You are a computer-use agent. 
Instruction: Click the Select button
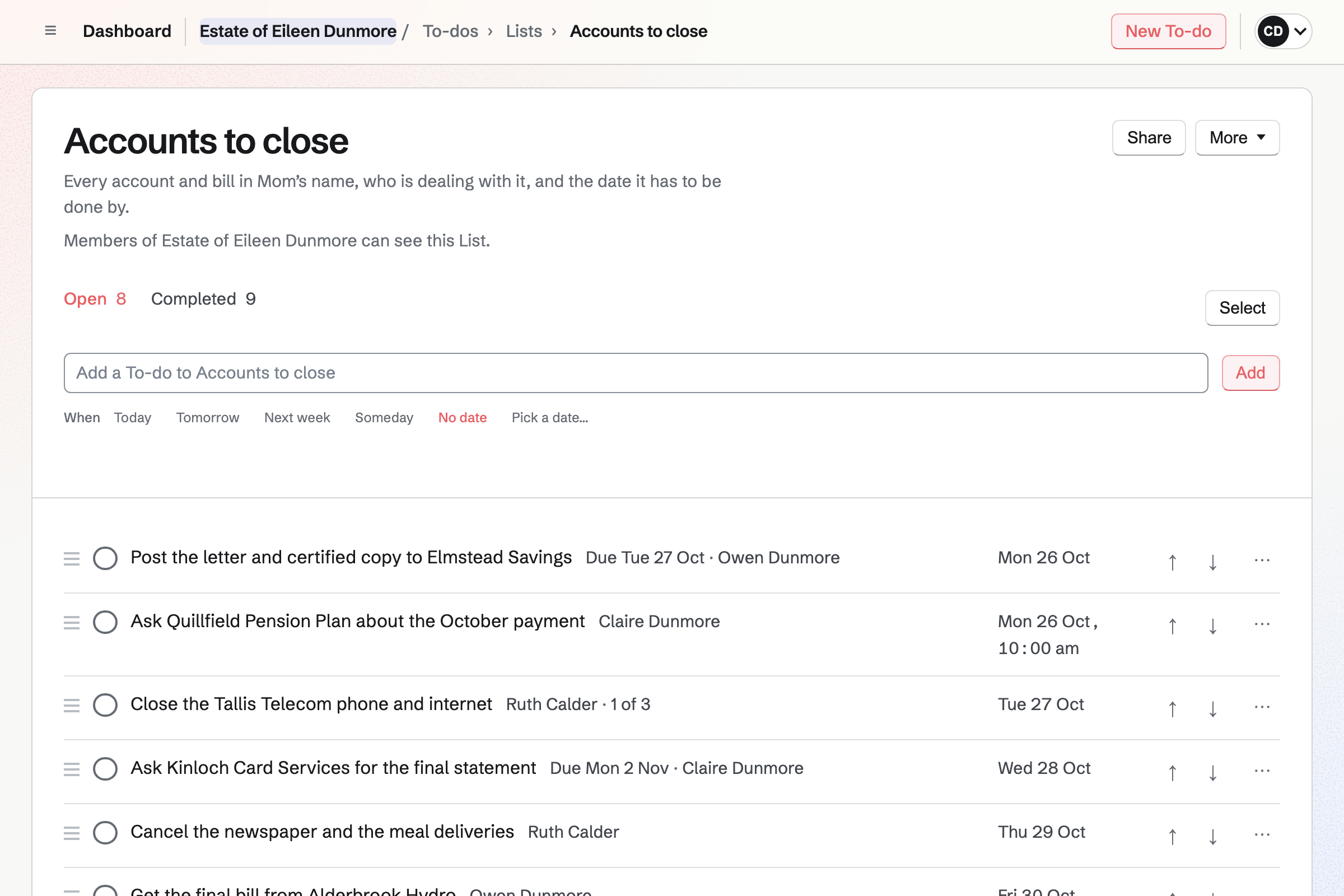point(1242,308)
